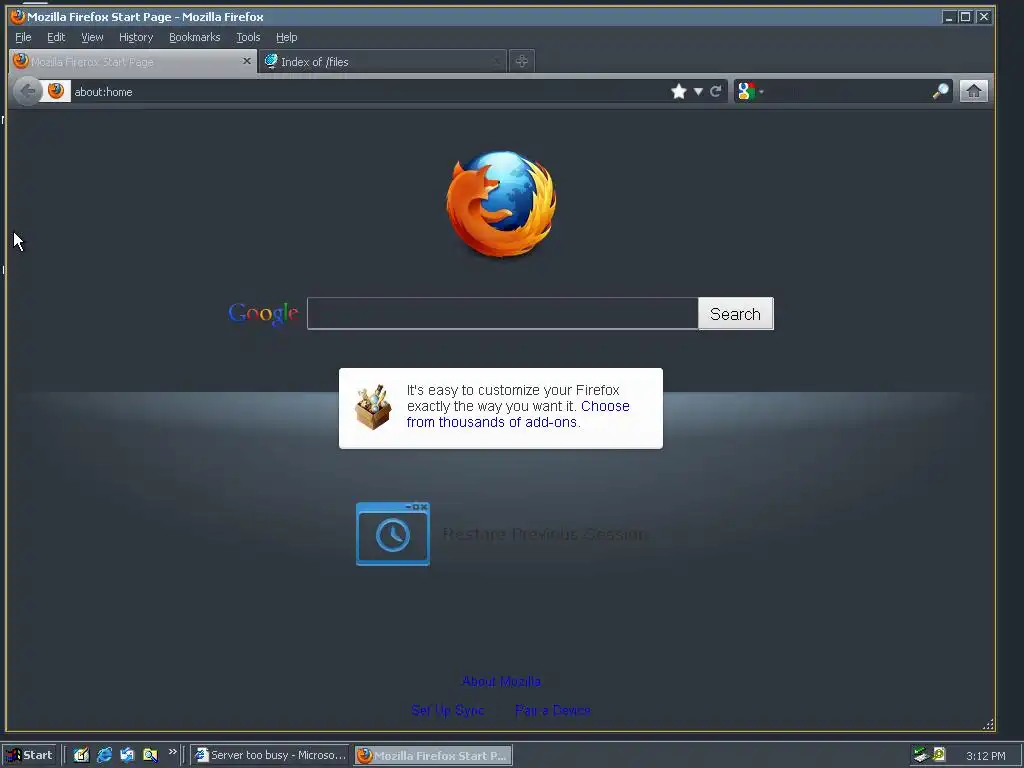Click the Firefox site identity icon in the address bar
This screenshot has width=1024, height=768.
point(56,91)
